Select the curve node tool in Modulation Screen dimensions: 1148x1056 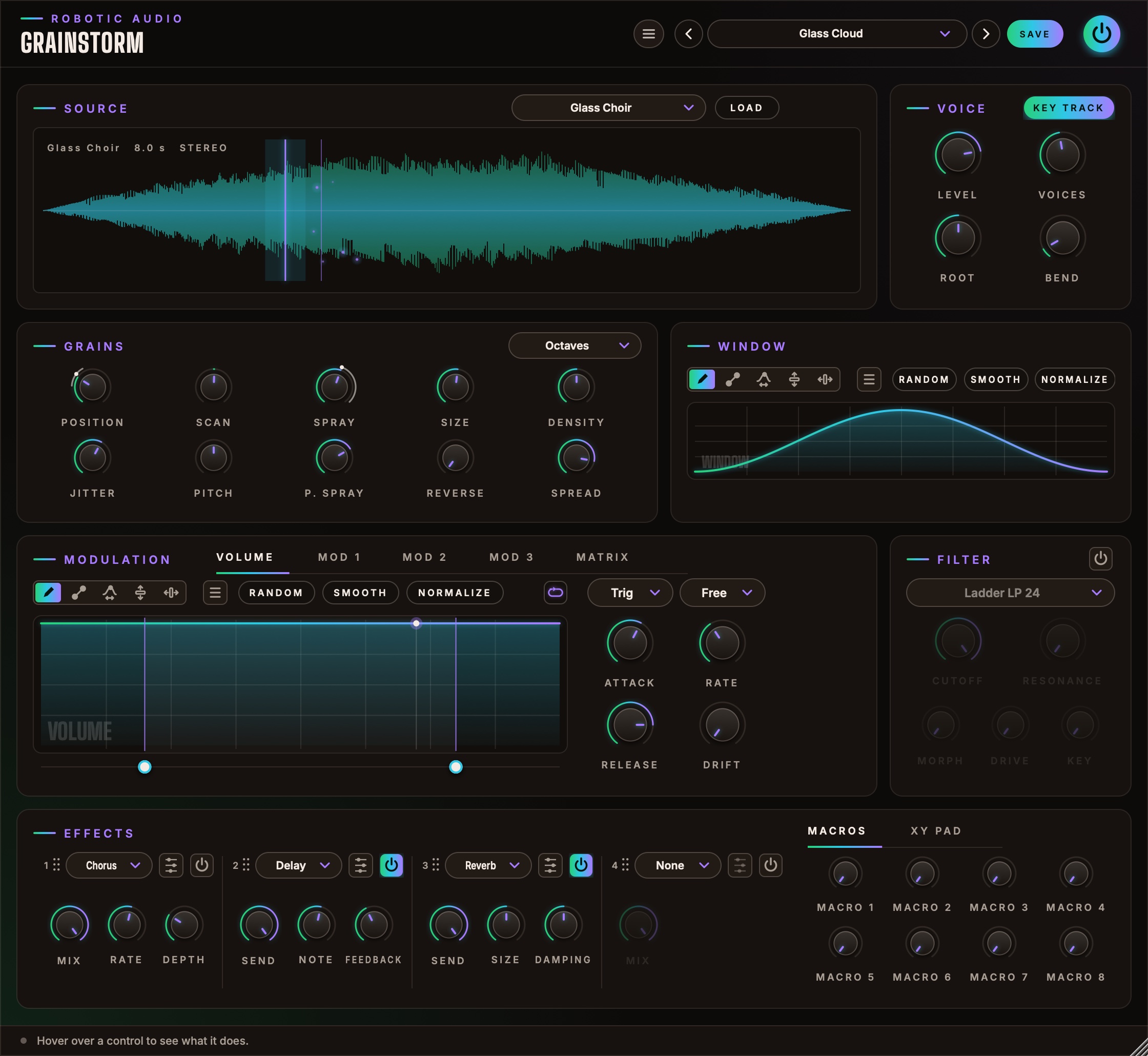pos(110,593)
